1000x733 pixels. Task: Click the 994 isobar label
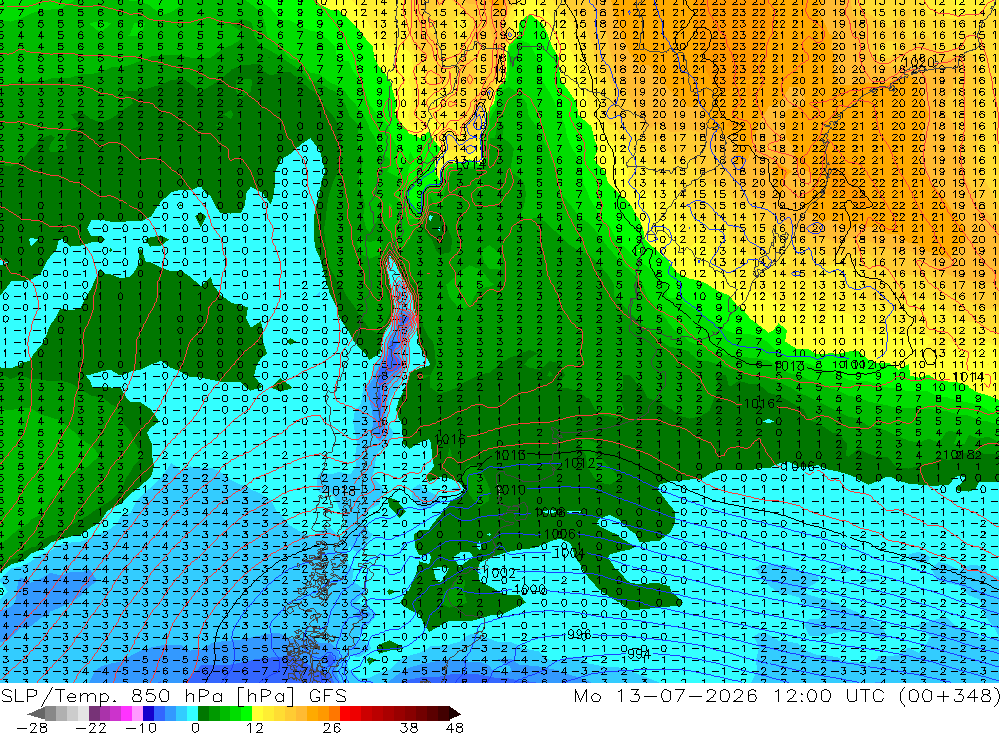pos(638,654)
